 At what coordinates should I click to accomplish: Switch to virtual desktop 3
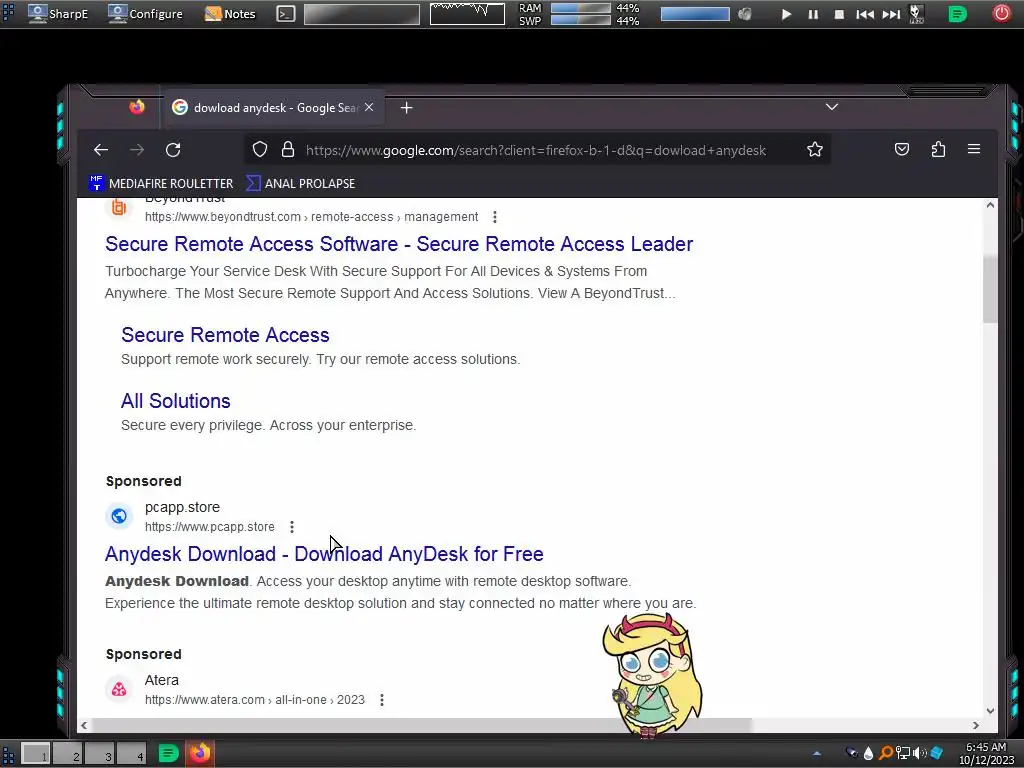pyautogui.click(x=100, y=754)
